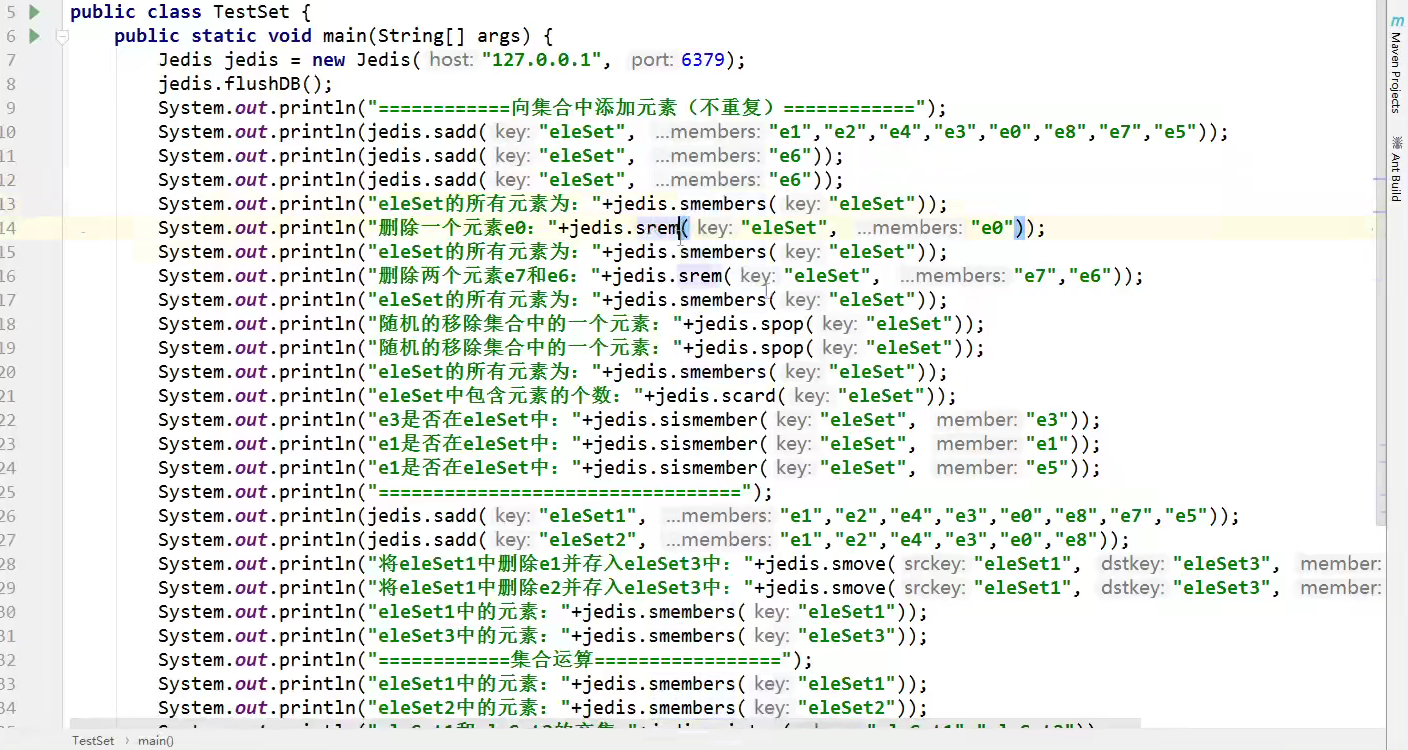
Task: Click the string 向集合中添加元素（不重复）
Action: click(x=646, y=108)
